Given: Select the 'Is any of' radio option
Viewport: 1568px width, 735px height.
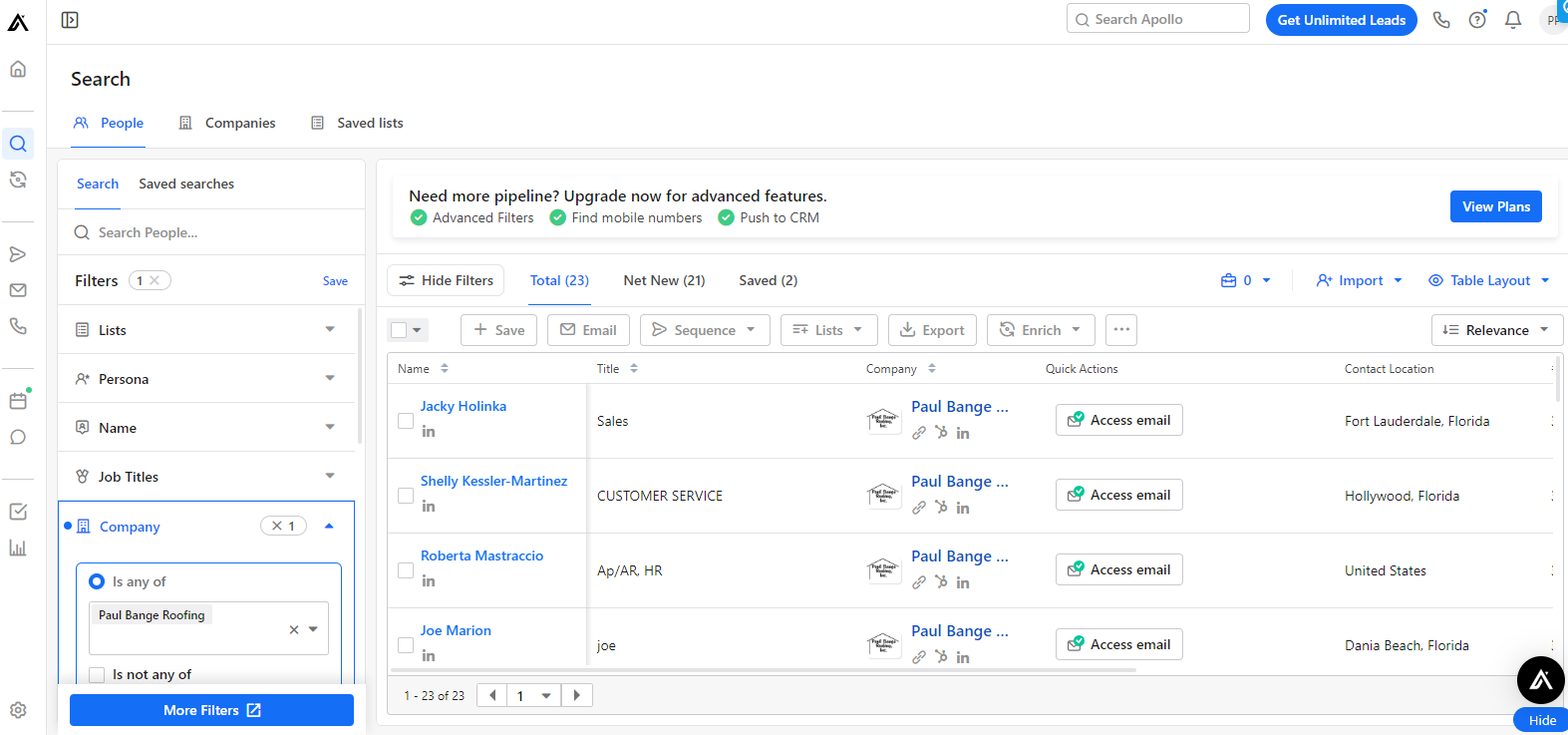Looking at the screenshot, I should [97, 581].
